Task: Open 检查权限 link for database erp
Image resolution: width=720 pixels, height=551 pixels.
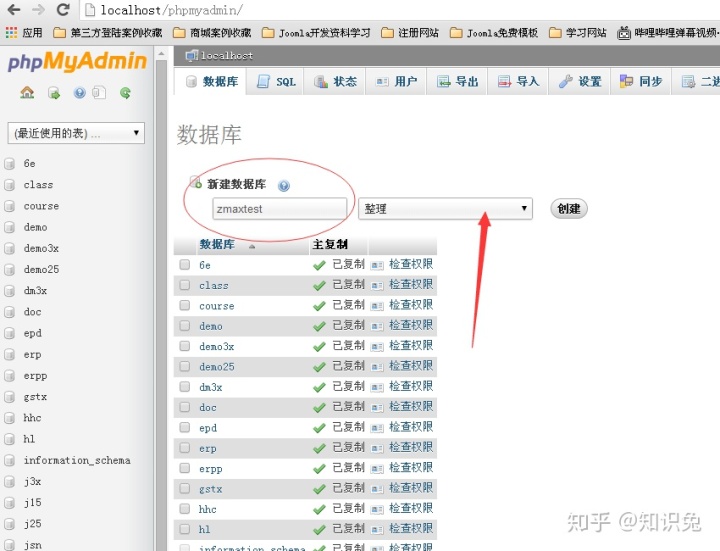Action: click(411, 447)
